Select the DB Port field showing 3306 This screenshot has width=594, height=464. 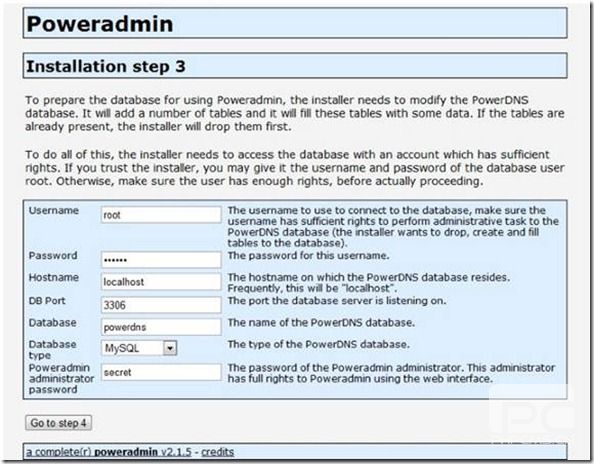[161, 305]
